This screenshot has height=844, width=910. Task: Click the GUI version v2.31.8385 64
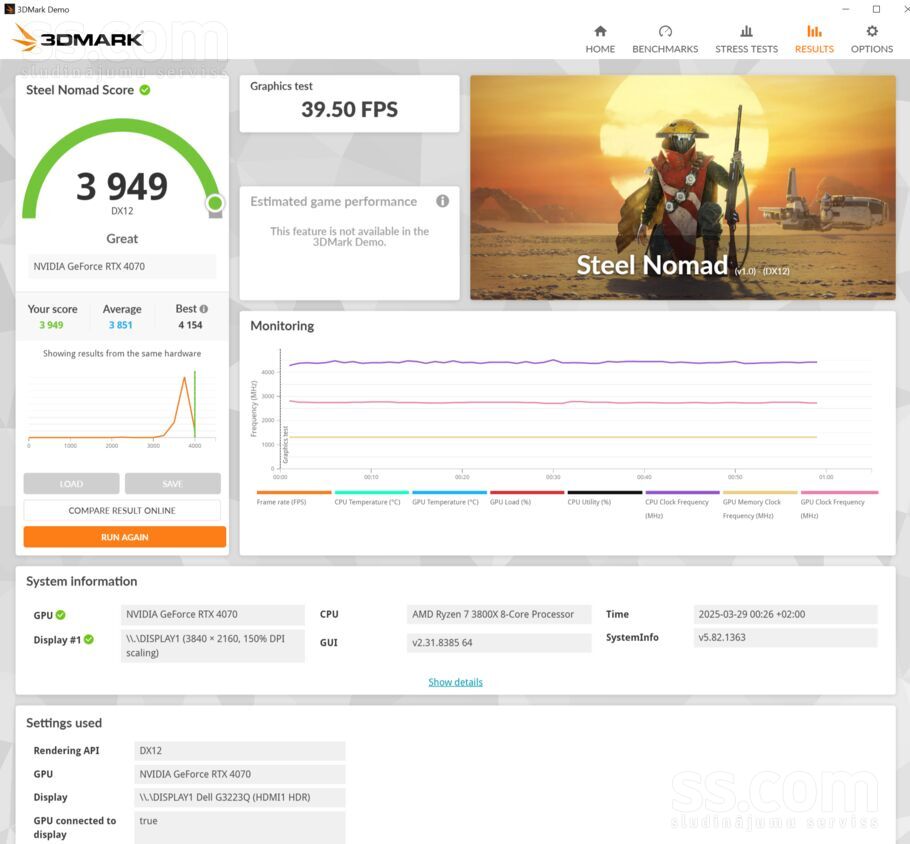coord(499,643)
